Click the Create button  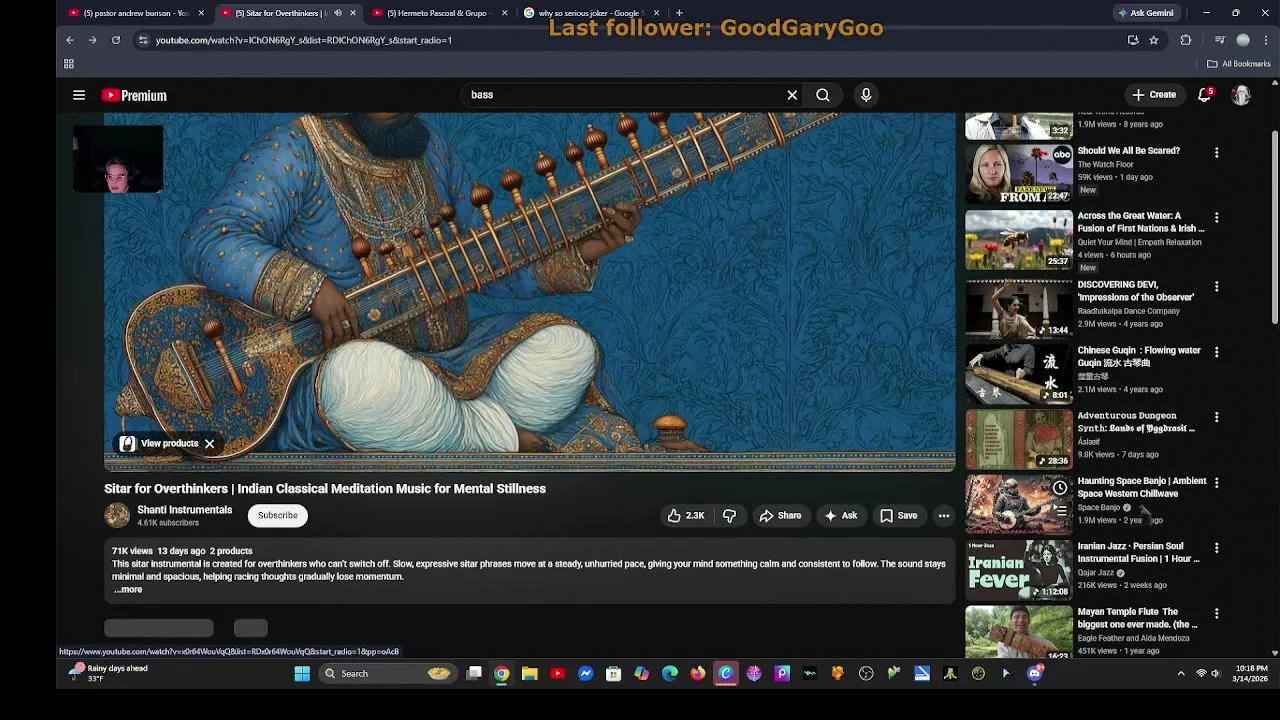pos(1154,95)
